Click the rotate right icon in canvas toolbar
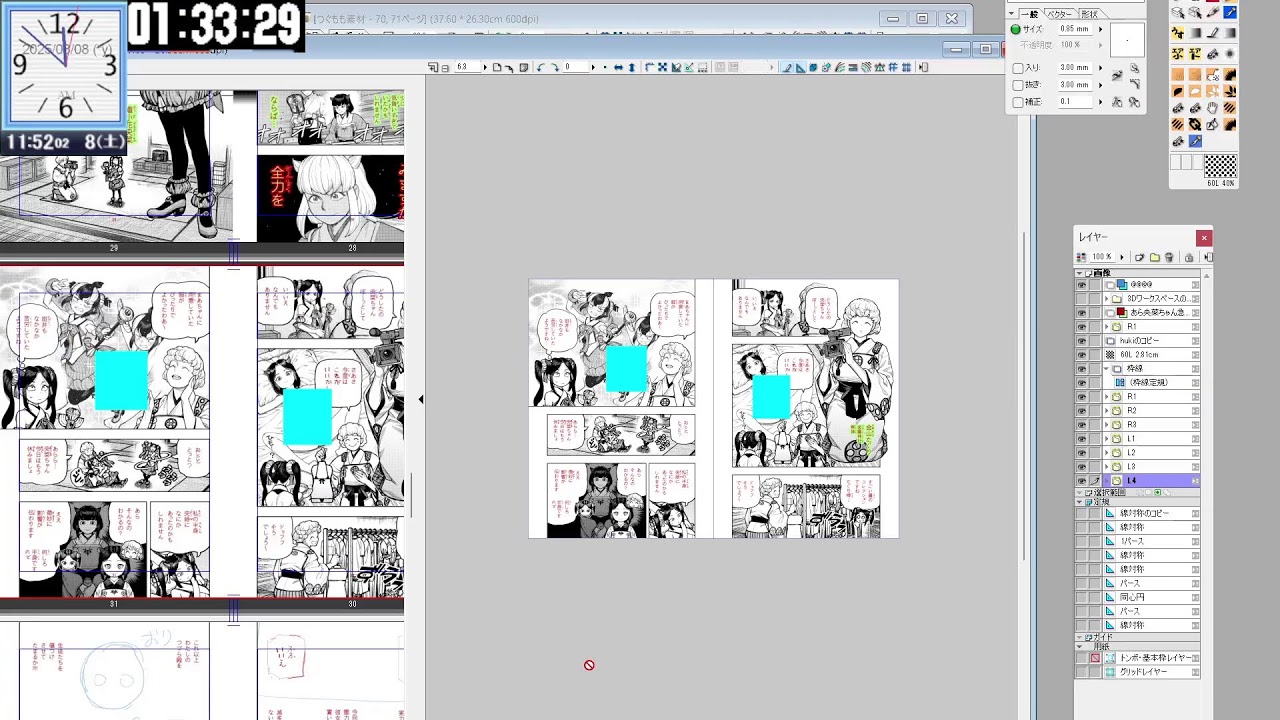 554,68
